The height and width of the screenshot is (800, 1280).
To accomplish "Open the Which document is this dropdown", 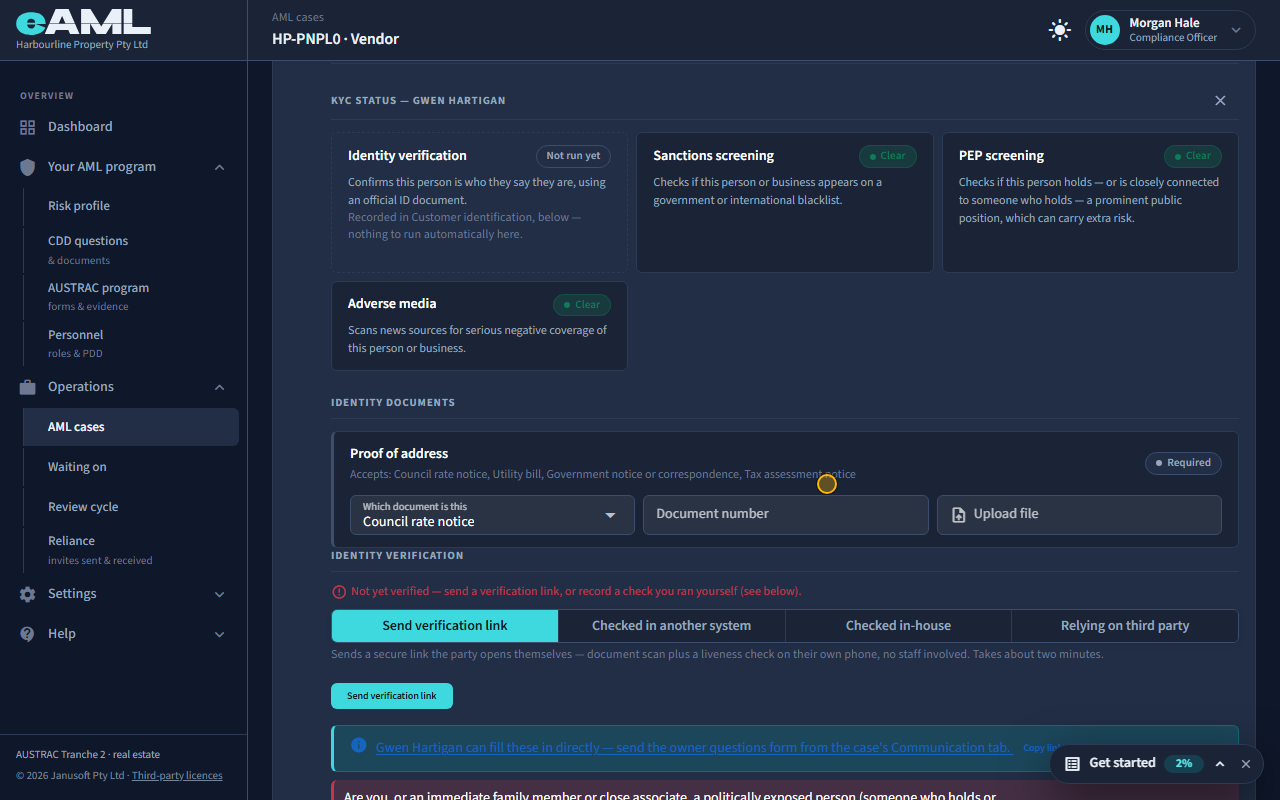I will (x=492, y=515).
